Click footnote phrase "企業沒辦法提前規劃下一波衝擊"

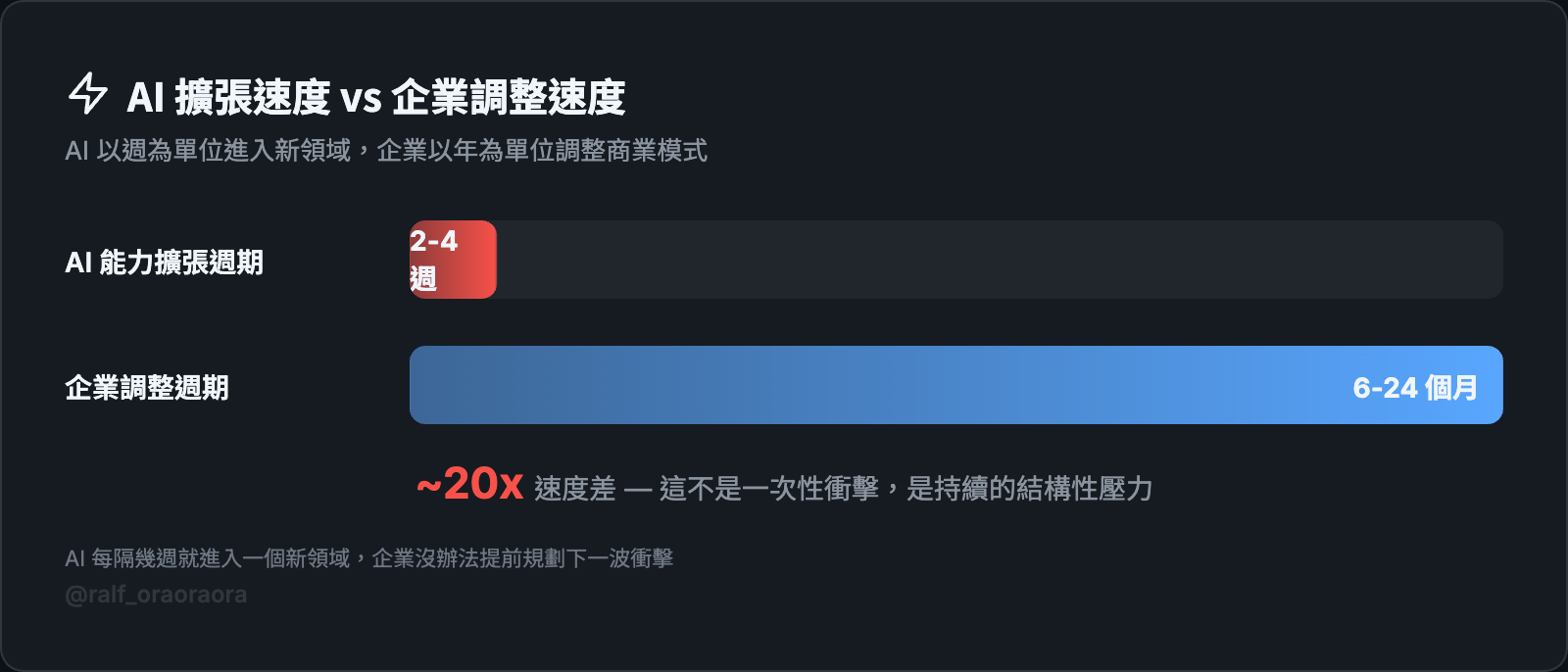522,558
